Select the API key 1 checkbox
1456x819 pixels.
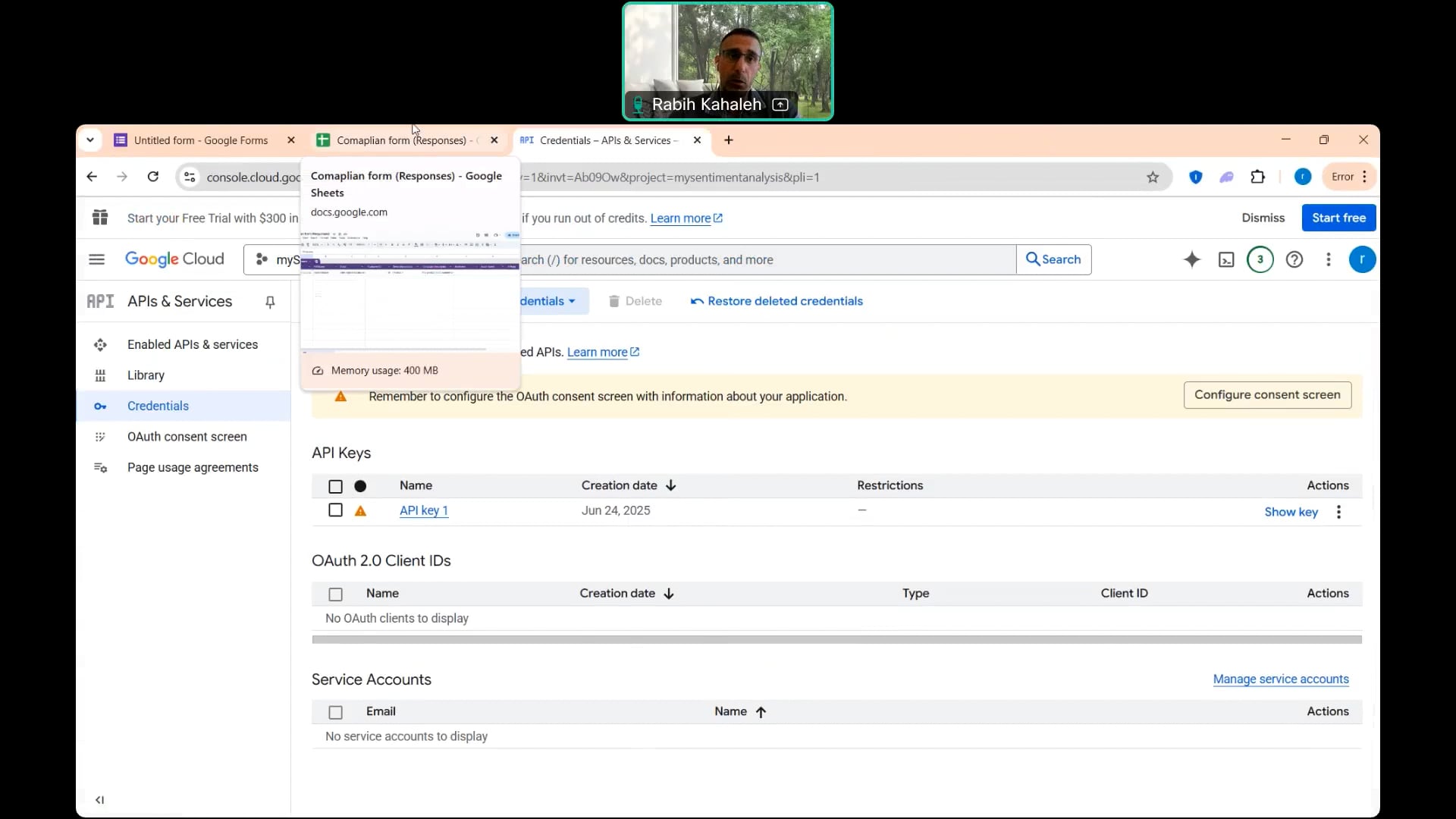click(x=334, y=510)
